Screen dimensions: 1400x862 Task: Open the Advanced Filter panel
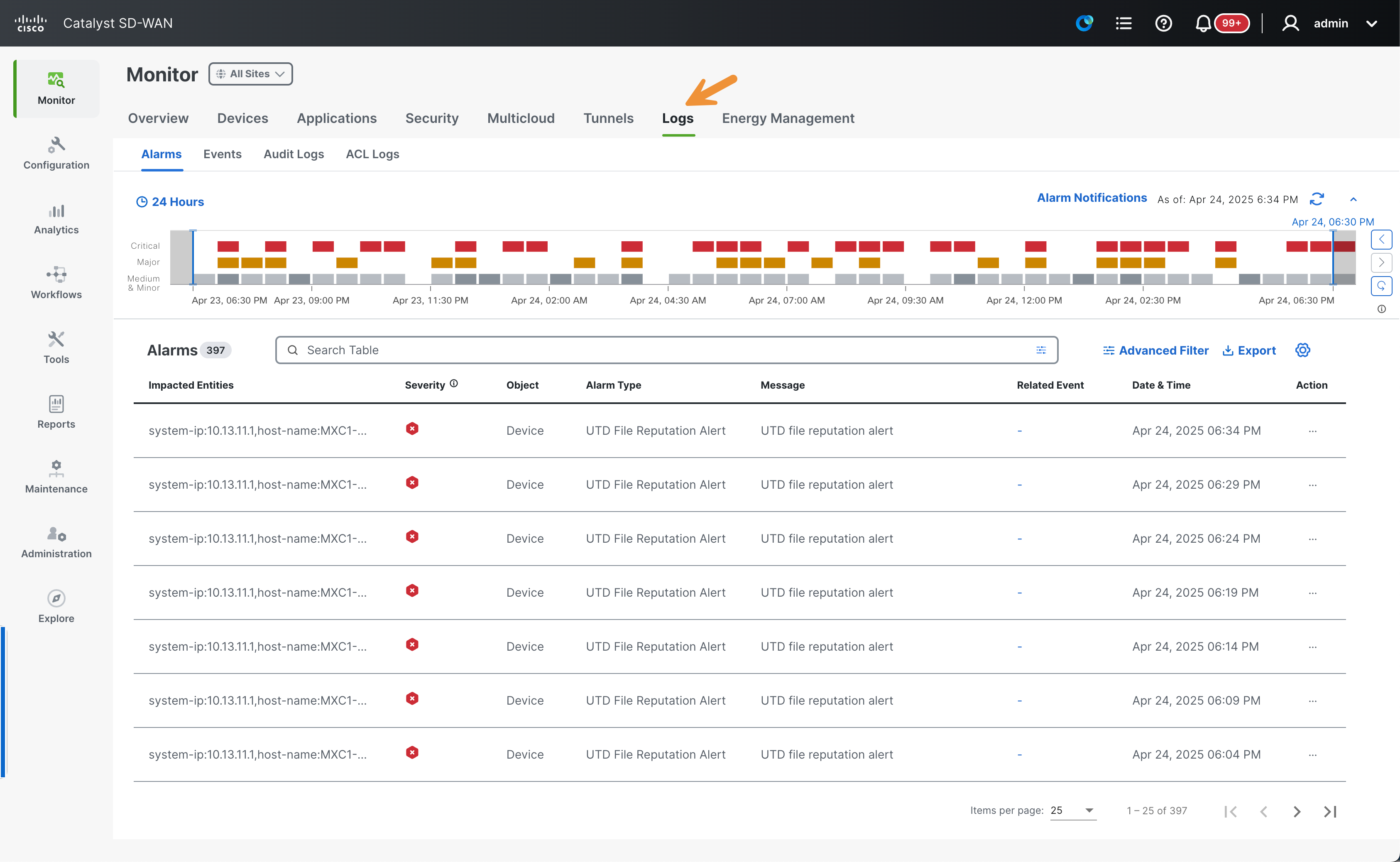1155,350
